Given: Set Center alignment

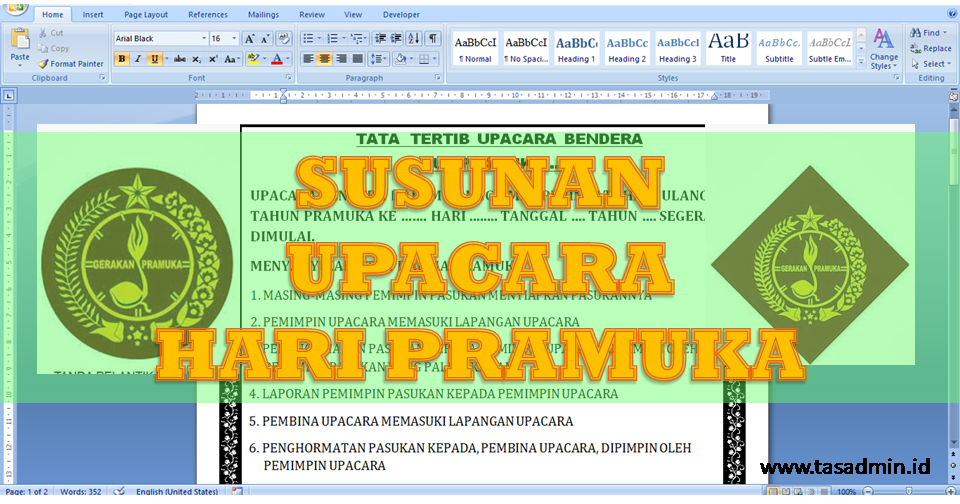Looking at the screenshot, I should coord(324,59).
